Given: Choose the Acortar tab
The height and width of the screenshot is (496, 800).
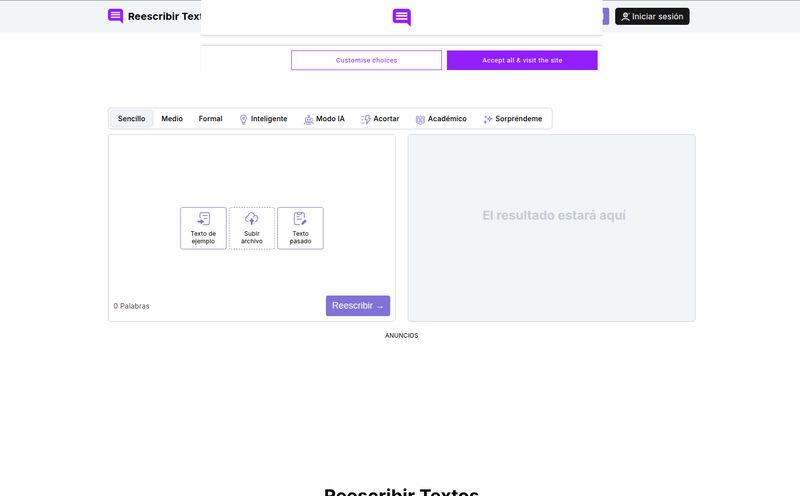Looking at the screenshot, I should (x=380, y=118).
